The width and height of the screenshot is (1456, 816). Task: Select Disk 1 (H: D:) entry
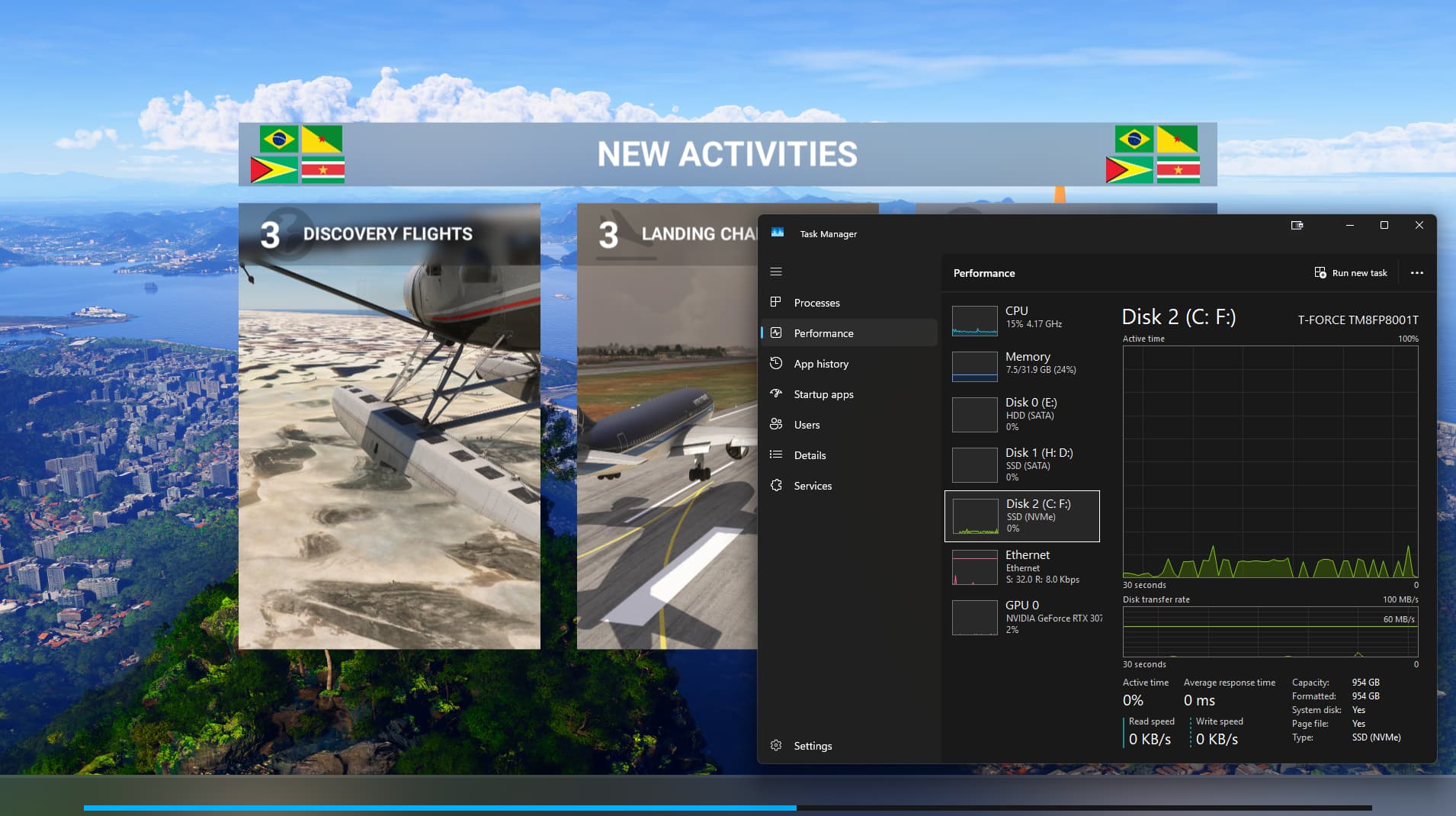click(1022, 464)
